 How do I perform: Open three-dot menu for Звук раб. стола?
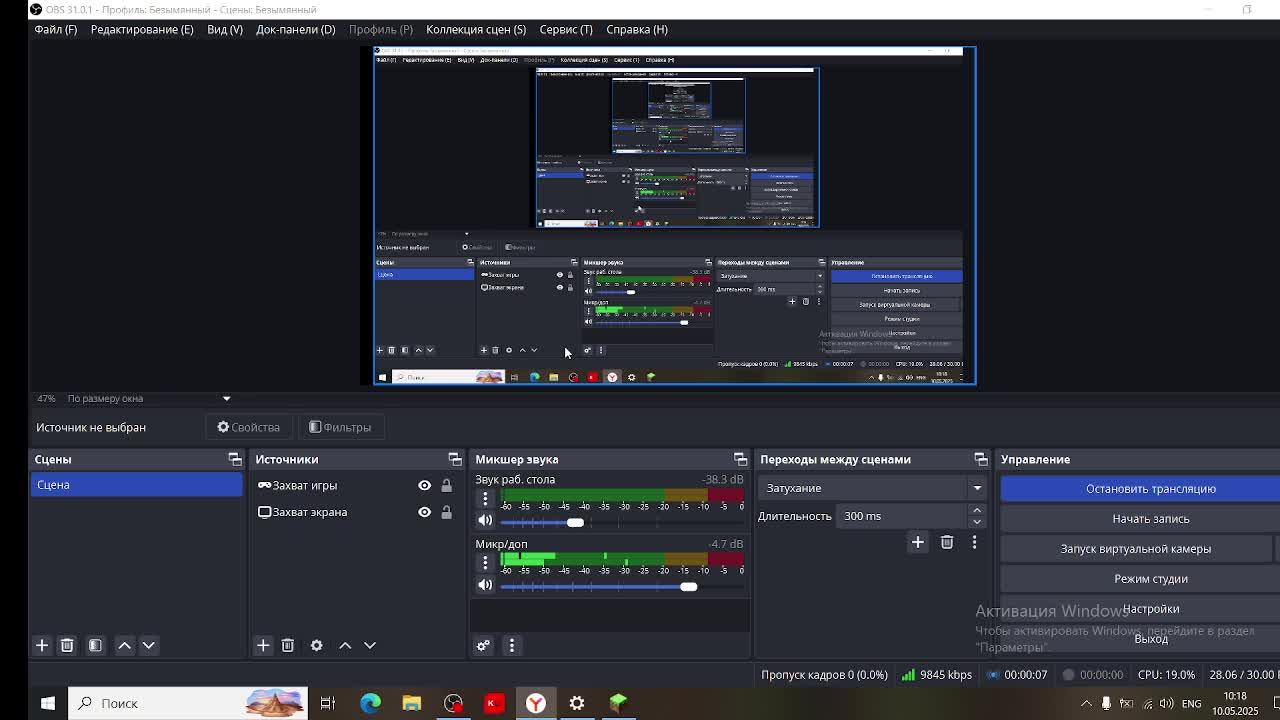485,498
